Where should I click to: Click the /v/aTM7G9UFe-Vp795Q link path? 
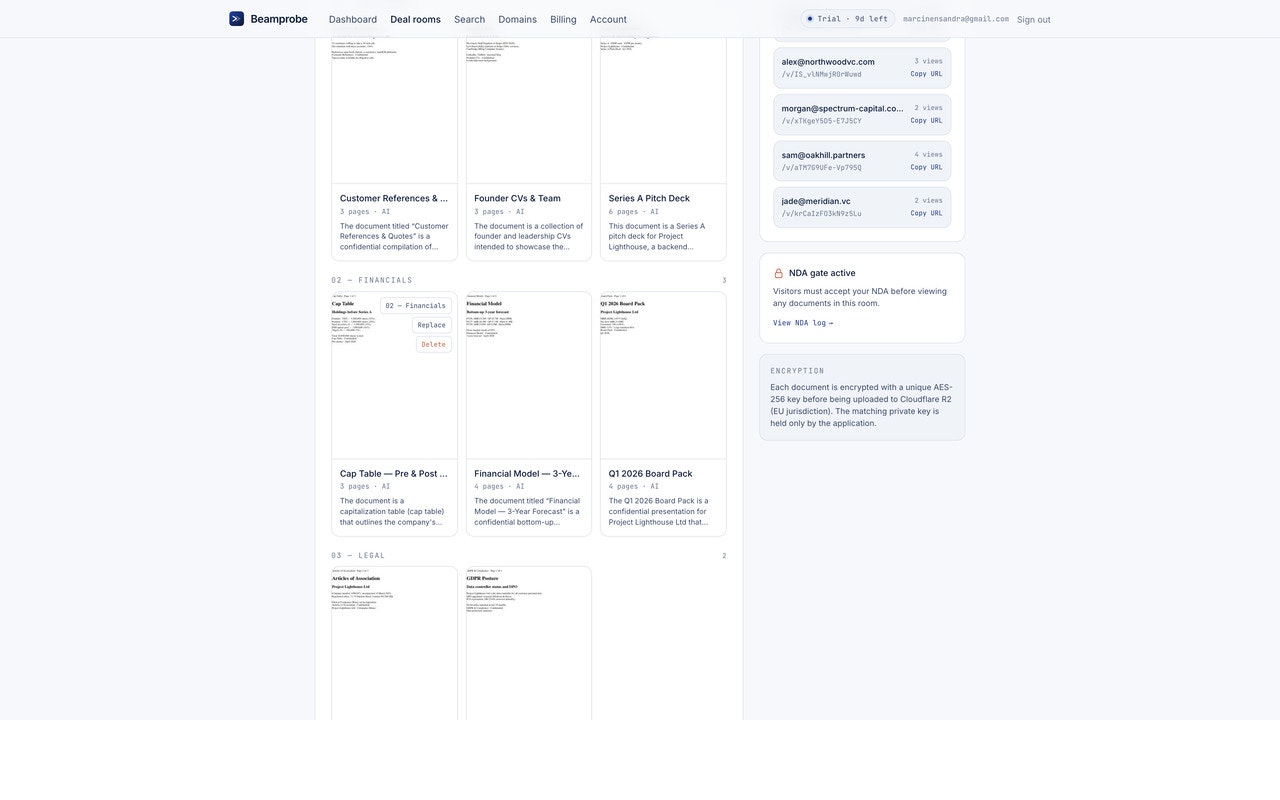(821, 167)
